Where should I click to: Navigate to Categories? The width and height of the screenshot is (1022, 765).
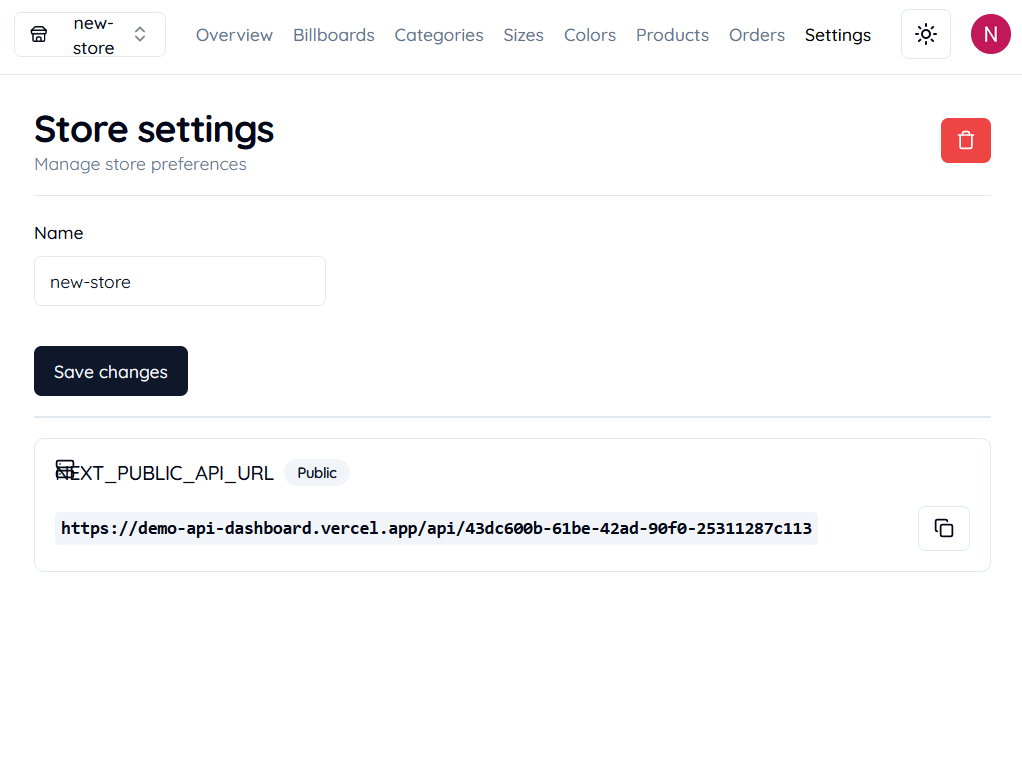click(x=439, y=35)
